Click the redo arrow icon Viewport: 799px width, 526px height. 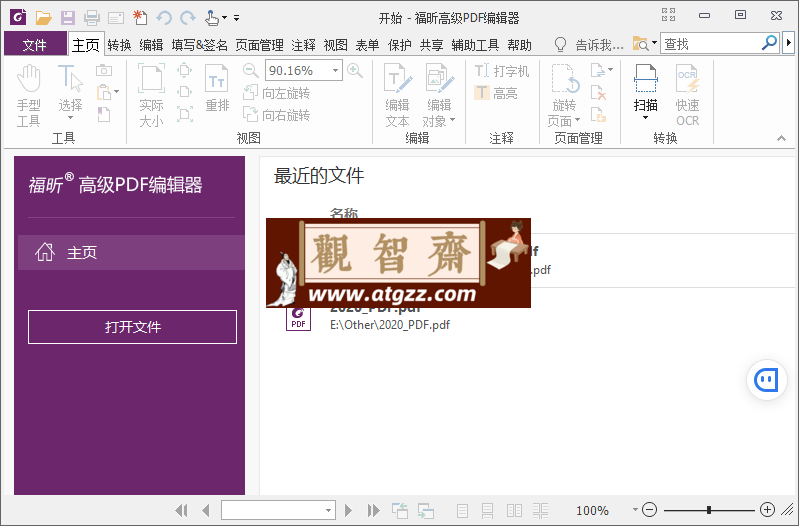click(188, 18)
